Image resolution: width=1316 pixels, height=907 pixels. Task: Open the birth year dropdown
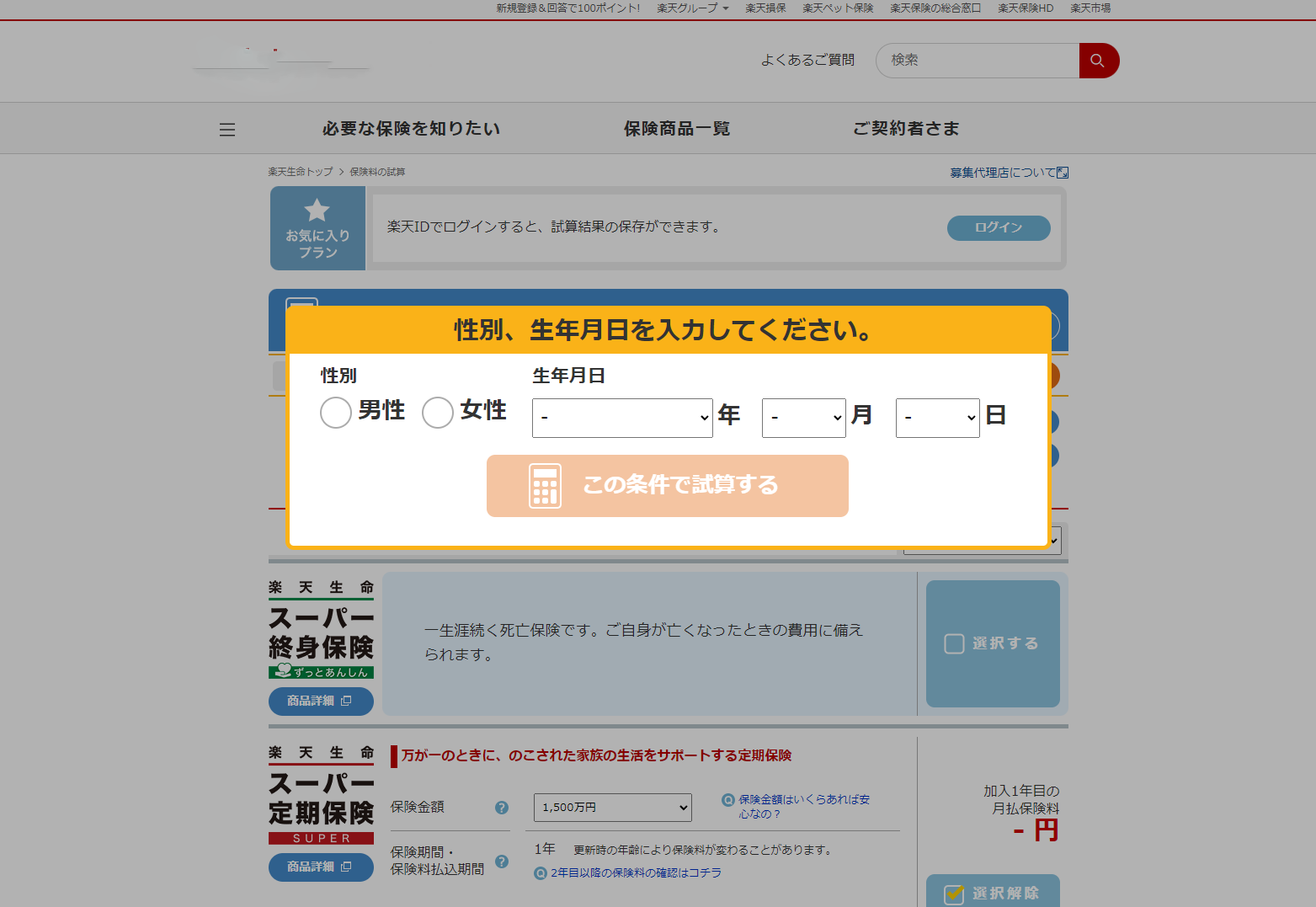click(622, 418)
